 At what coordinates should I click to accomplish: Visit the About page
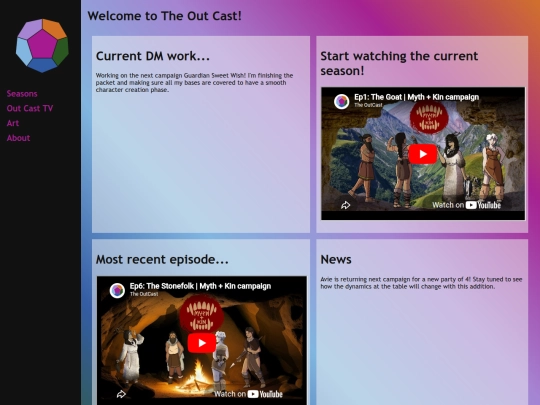(19, 138)
